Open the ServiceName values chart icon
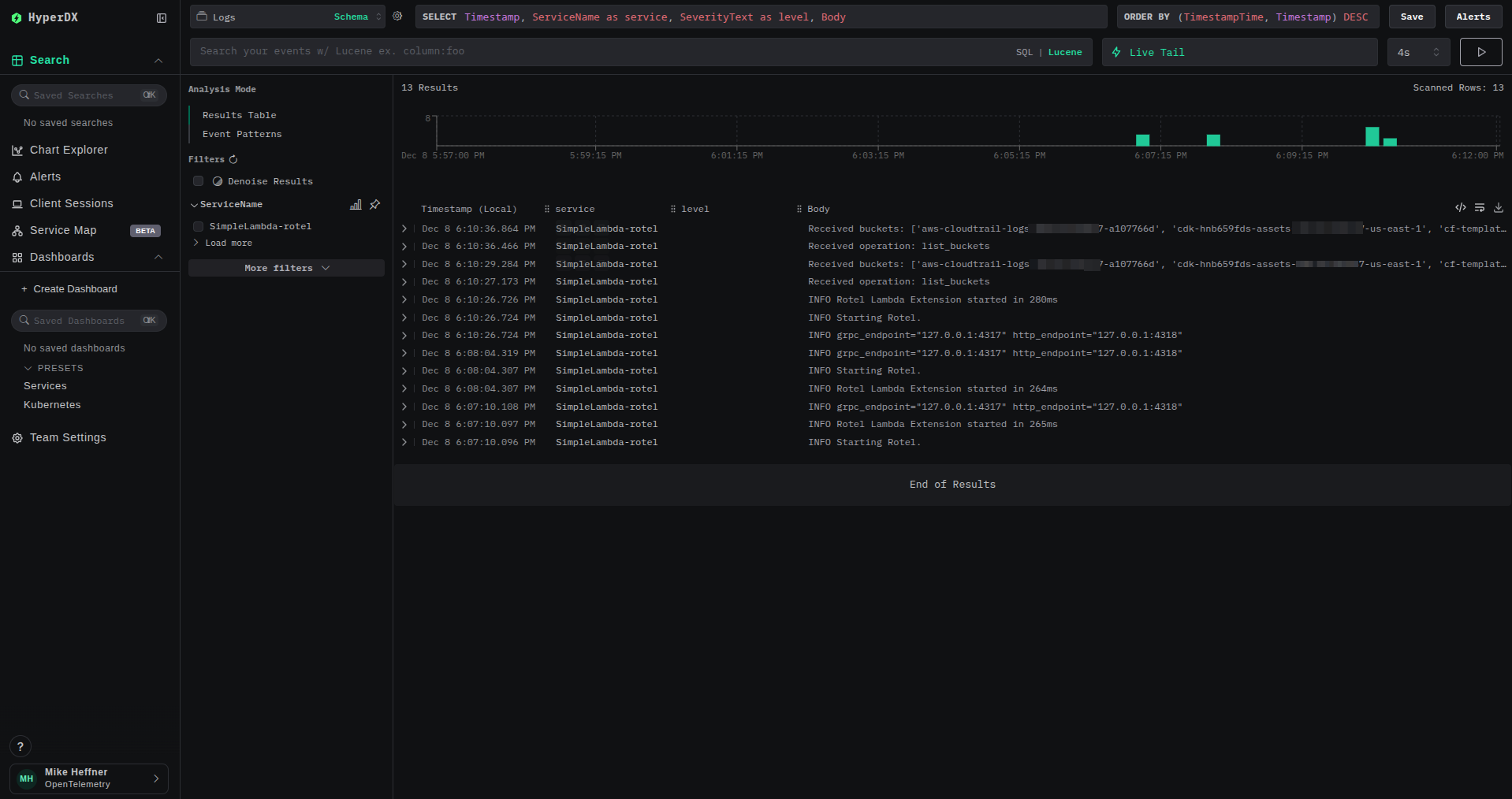The width and height of the screenshot is (1512, 799). [356, 205]
